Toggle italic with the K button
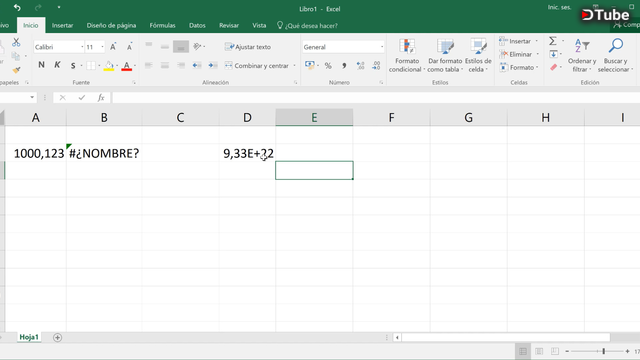Viewport: 640px width, 360px height. tap(57, 65)
